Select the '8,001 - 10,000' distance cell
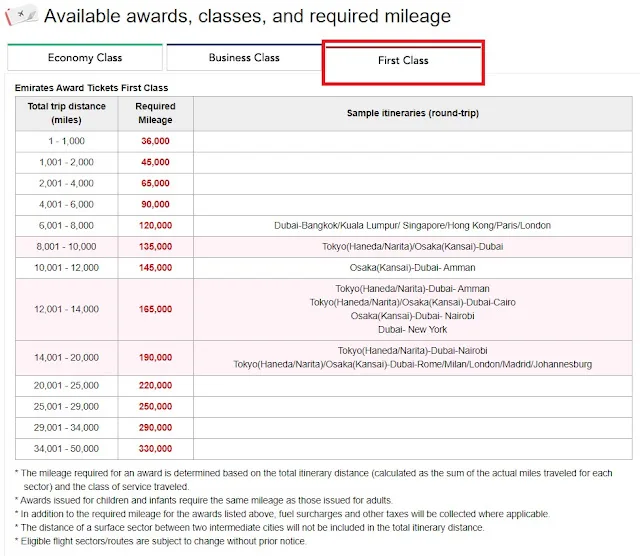Screen dimensions: 640x556 tap(67, 247)
